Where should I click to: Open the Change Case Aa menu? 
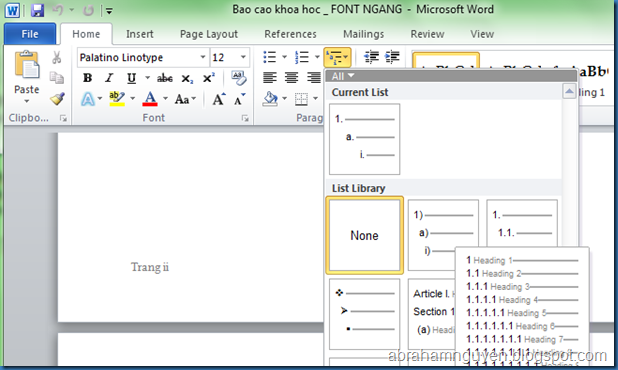(185, 99)
